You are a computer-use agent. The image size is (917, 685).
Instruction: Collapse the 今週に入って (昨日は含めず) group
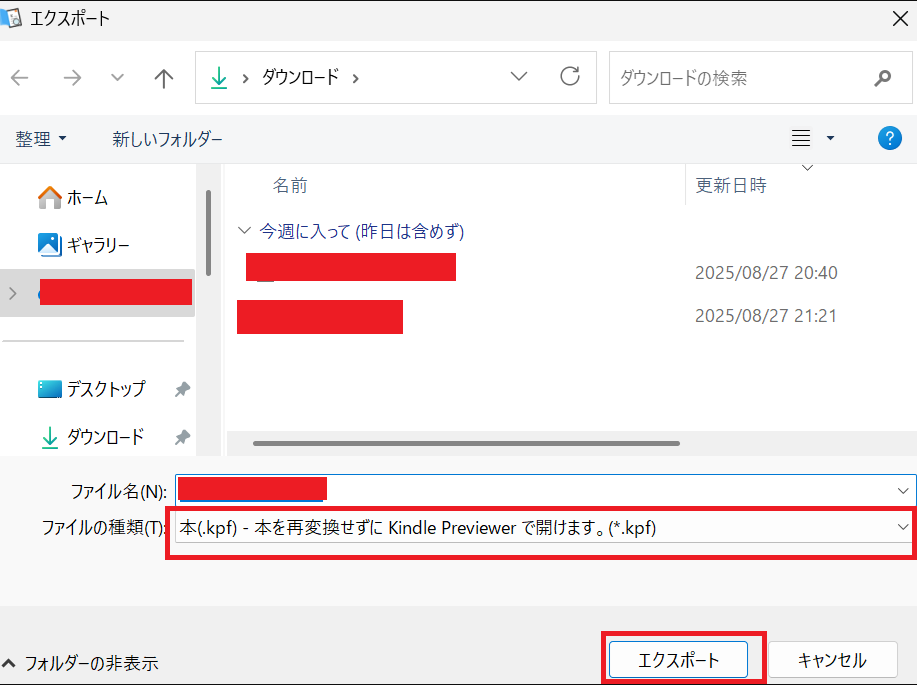pos(244,230)
